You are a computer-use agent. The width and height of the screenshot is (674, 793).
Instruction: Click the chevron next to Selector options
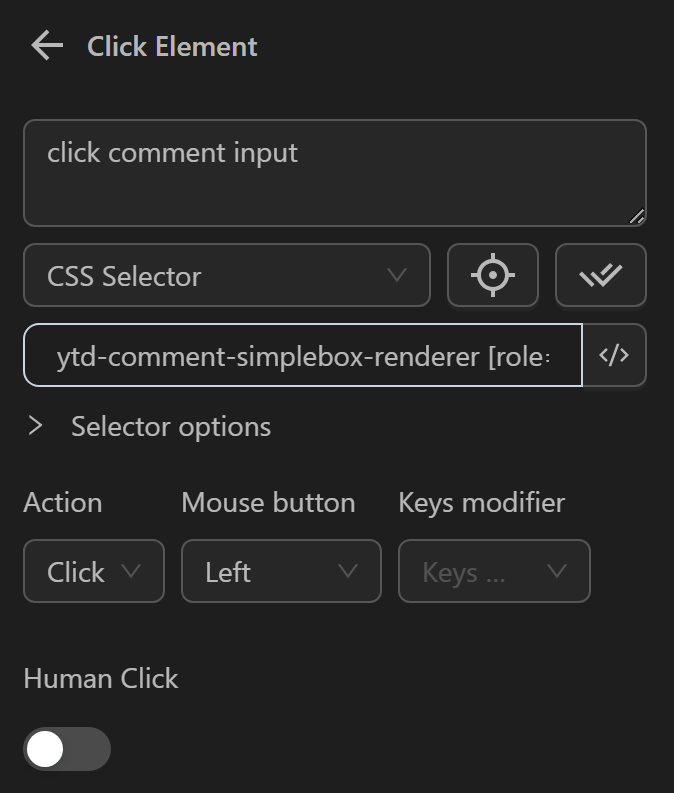36,426
